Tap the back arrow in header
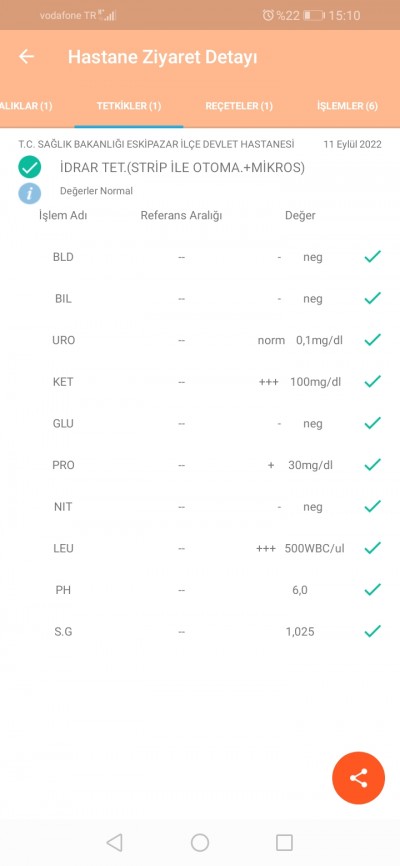 coord(26,56)
